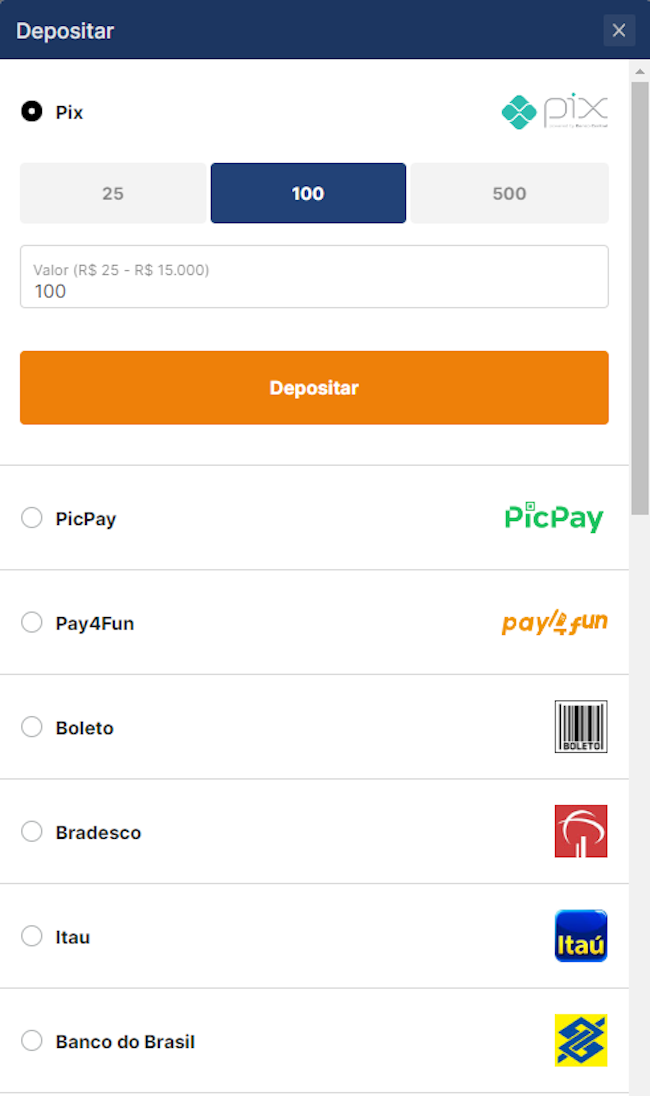
Task: Focus the Valor amount input field
Action: [x=314, y=276]
